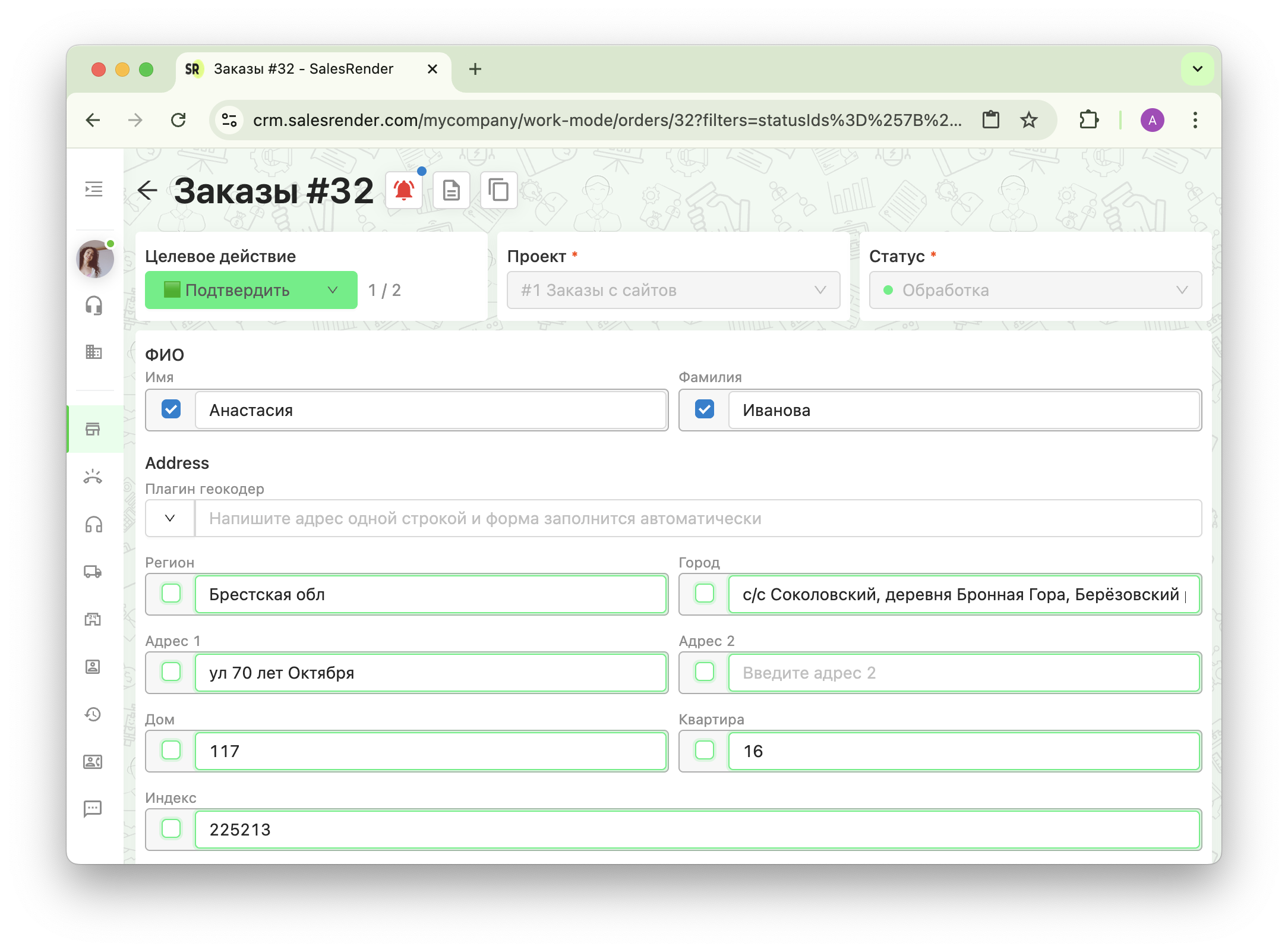Open the ID card icon in sidebar
This screenshot has height=952, width=1288.
(93, 762)
